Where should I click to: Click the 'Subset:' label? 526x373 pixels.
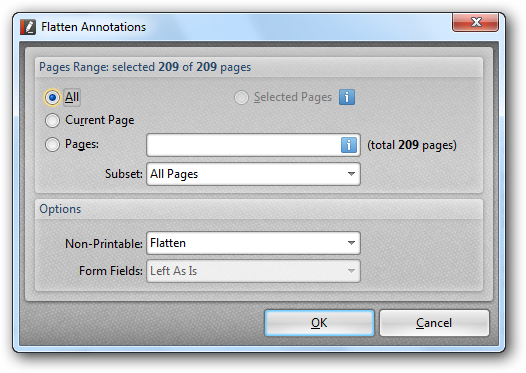coord(124,174)
